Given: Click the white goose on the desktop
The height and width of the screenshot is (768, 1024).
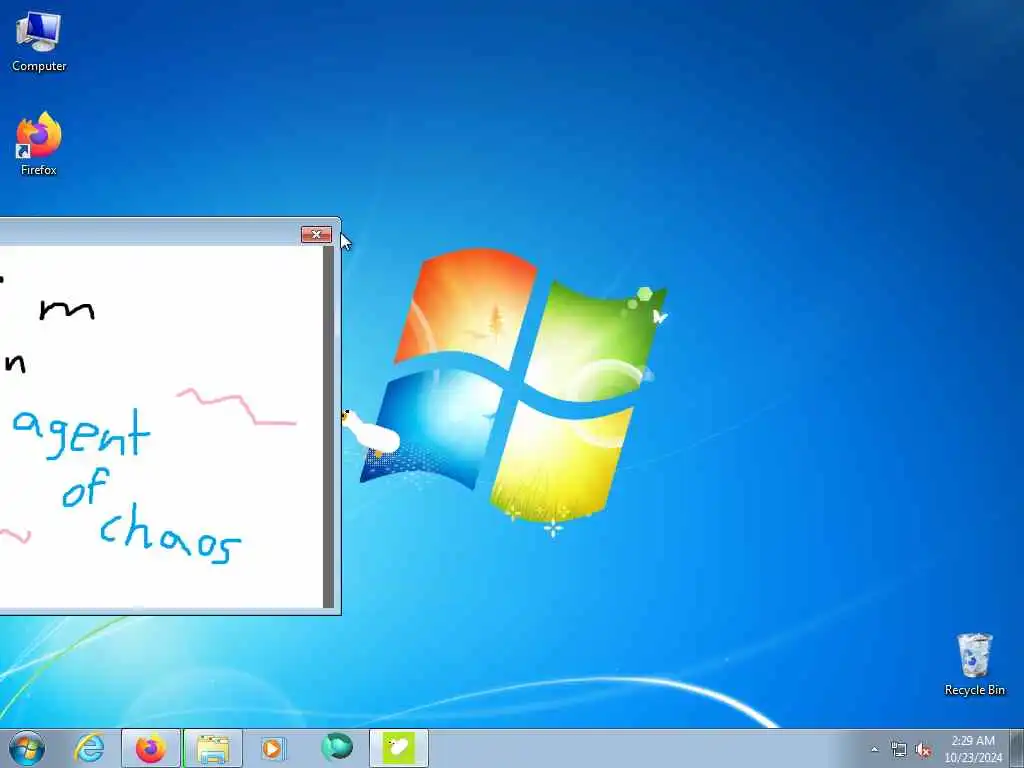Looking at the screenshot, I should (x=370, y=432).
